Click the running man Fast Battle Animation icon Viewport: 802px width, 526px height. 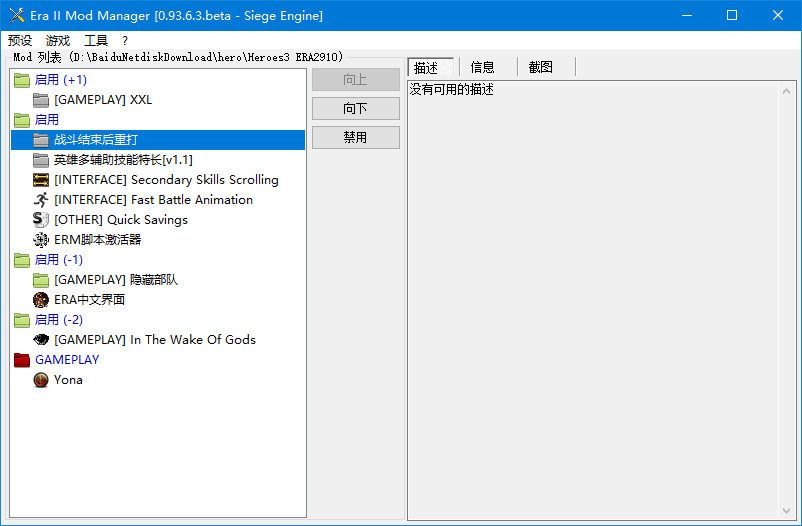pyautogui.click(x=41, y=200)
